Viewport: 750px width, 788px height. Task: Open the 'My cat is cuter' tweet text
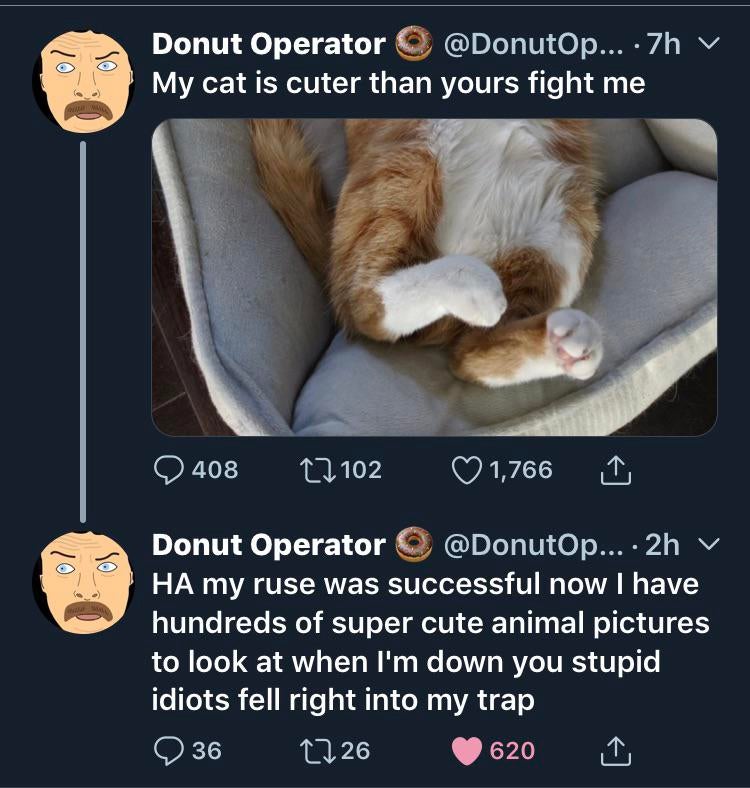point(398,83)
